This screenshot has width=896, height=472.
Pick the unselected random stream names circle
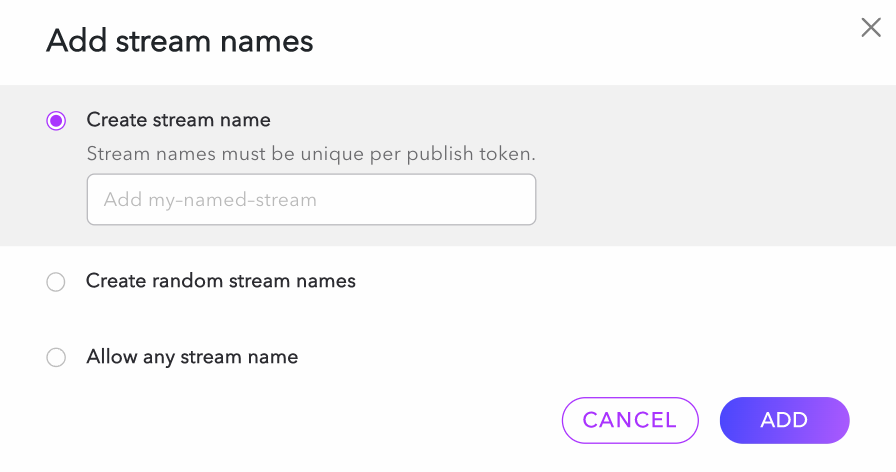[56, 282]
